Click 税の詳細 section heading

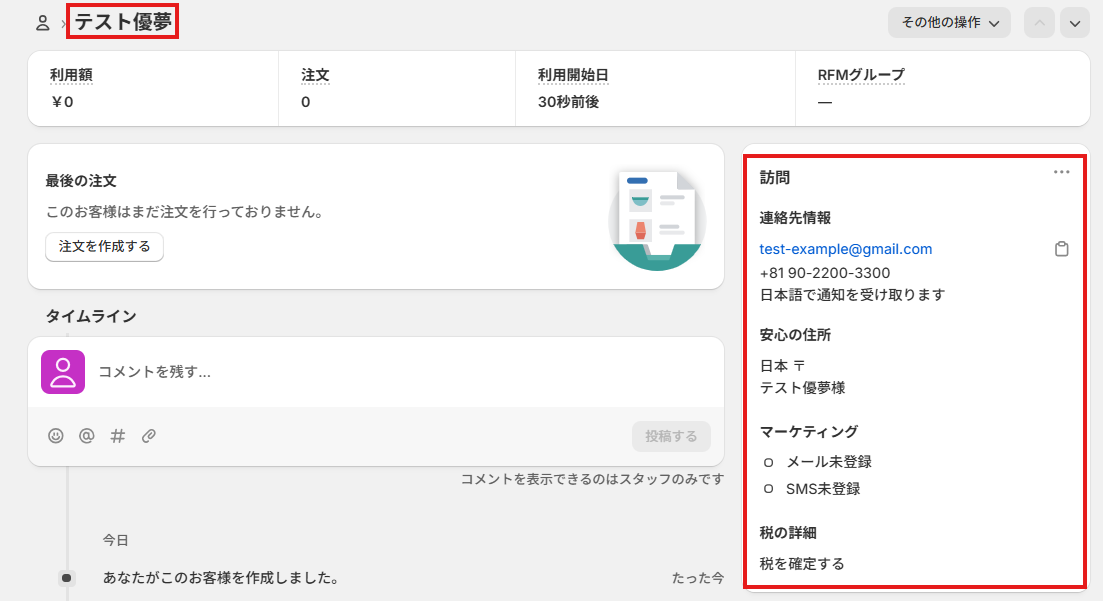tap(788, 533)
